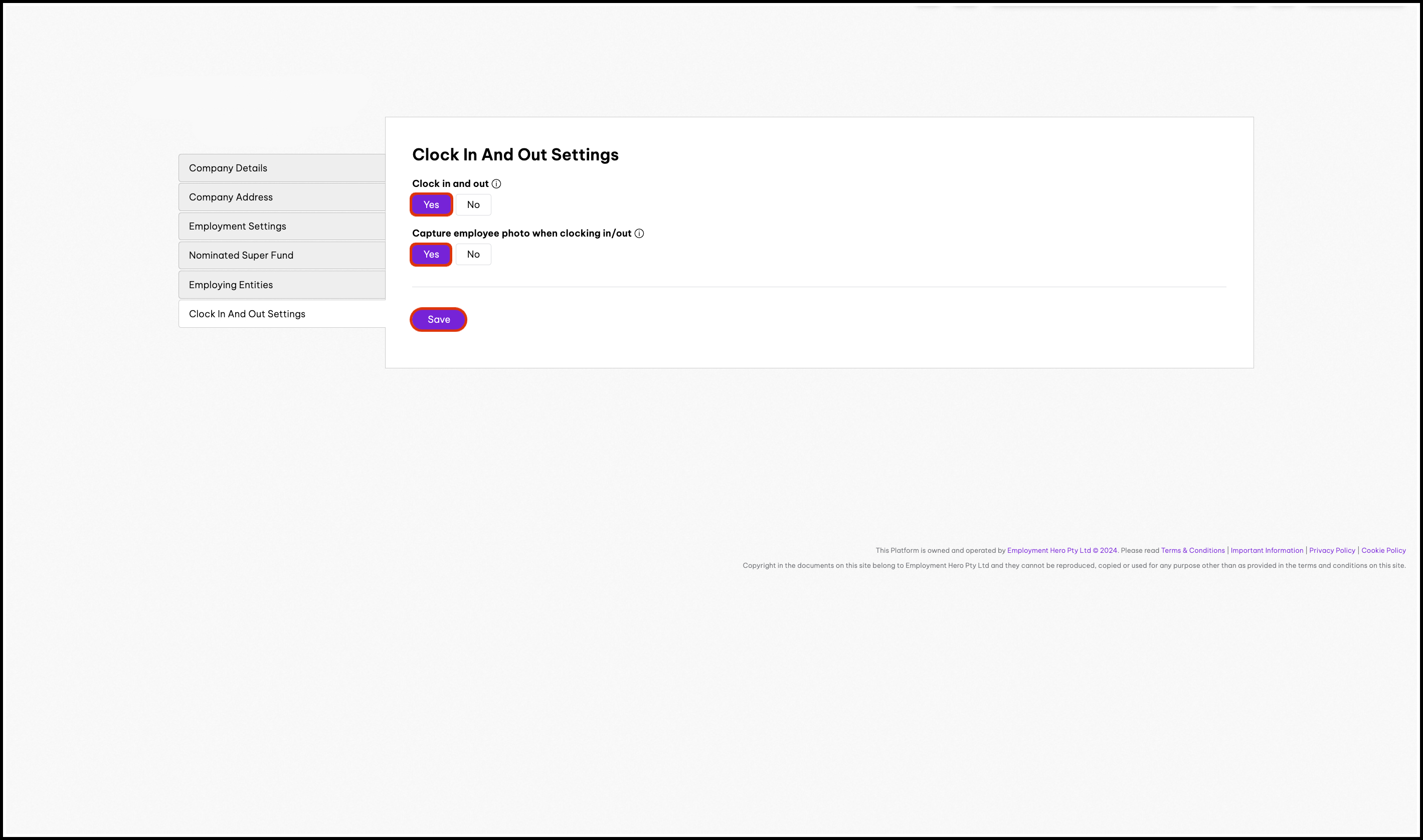This screenshot has width=1423, height=840.
Task: Go to the Employment Settings tab
Action: (x=282, y=227)
